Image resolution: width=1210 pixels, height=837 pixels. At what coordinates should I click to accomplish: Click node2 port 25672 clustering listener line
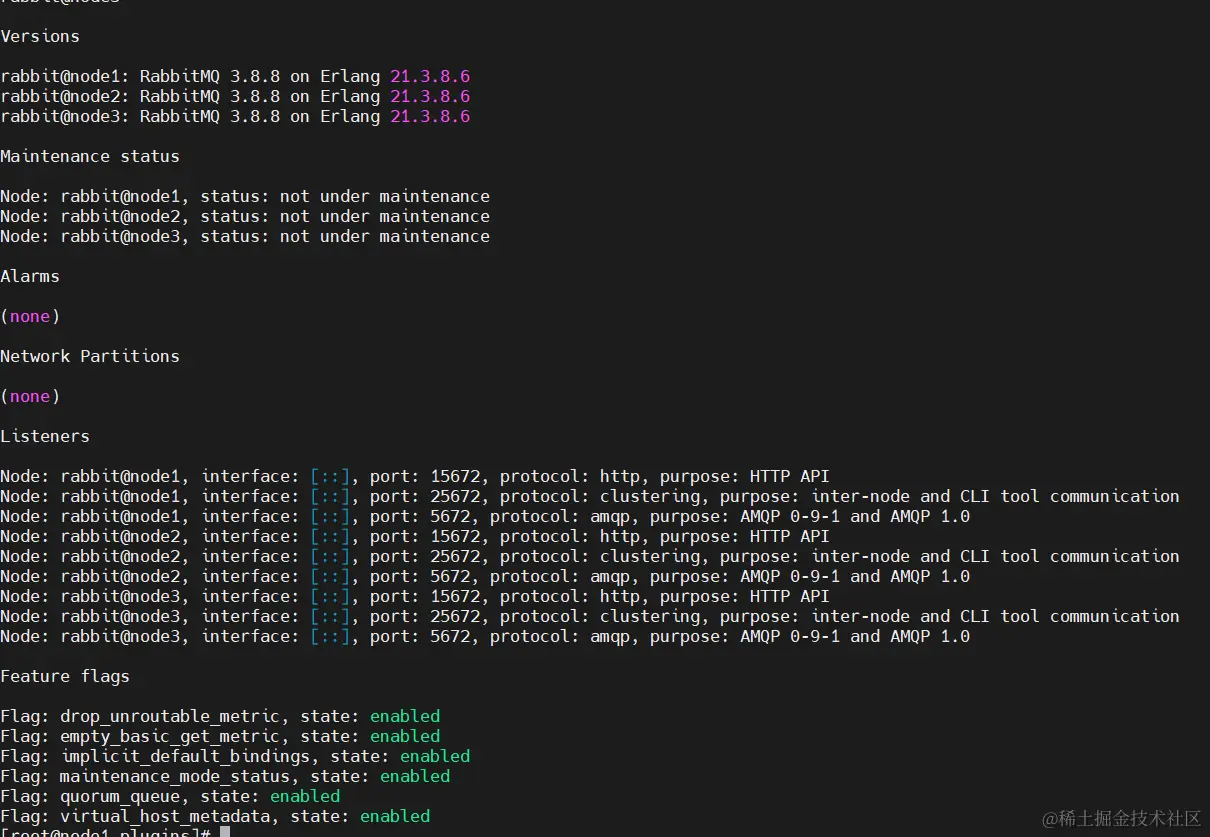coord(590,556)
